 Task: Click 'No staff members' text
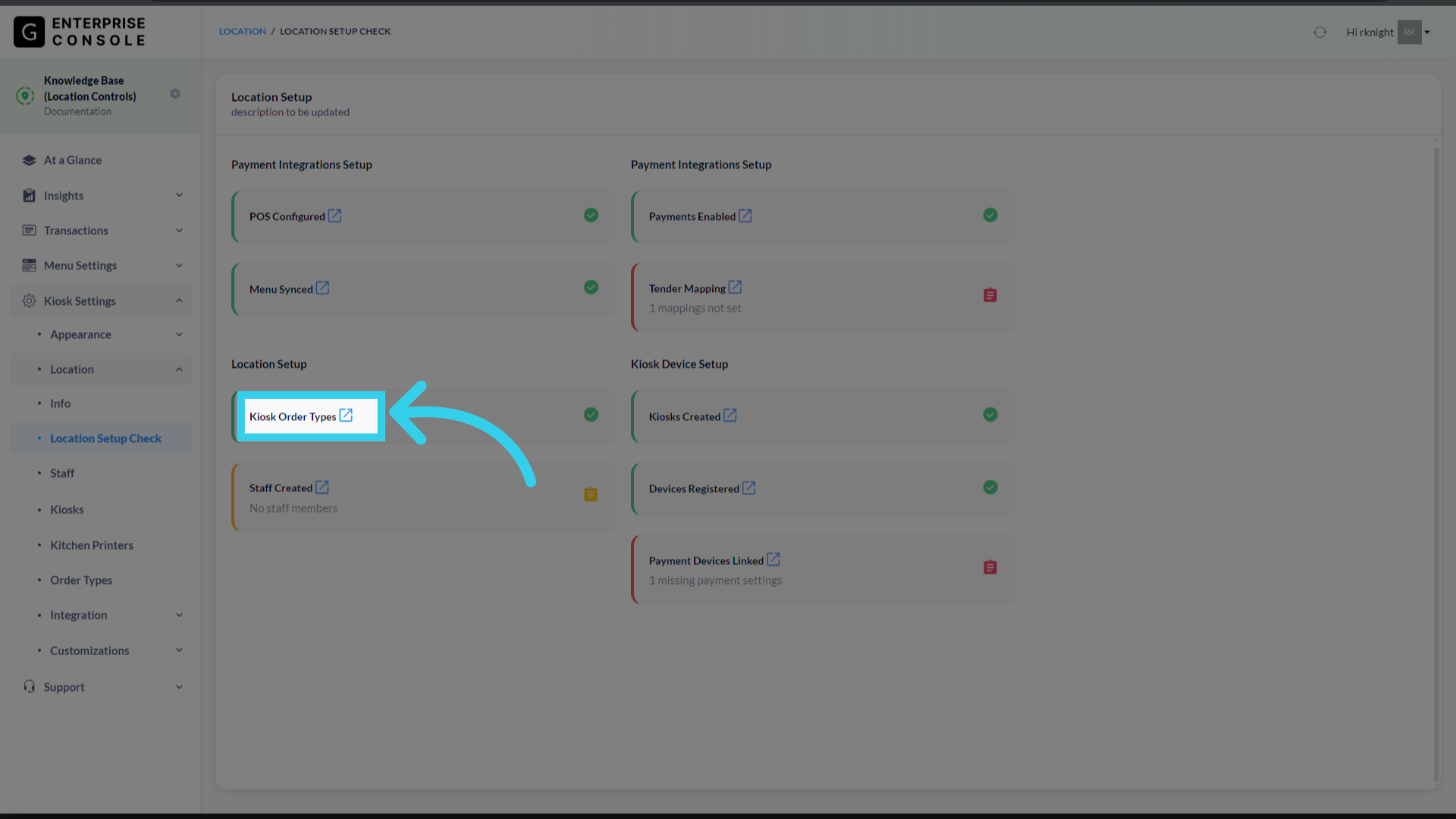coord(293,508)
